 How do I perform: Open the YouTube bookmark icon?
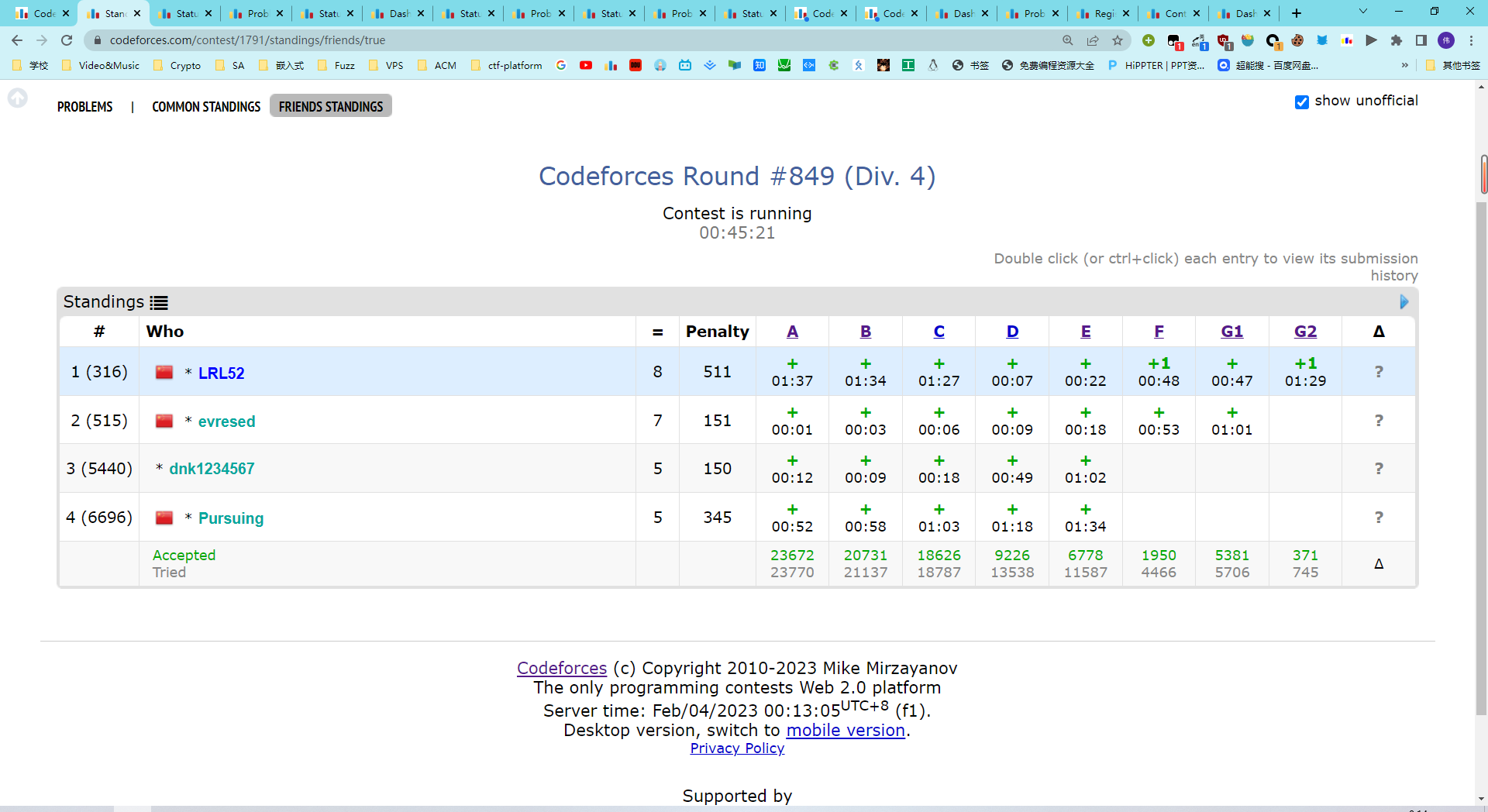(x=586, y=66)
